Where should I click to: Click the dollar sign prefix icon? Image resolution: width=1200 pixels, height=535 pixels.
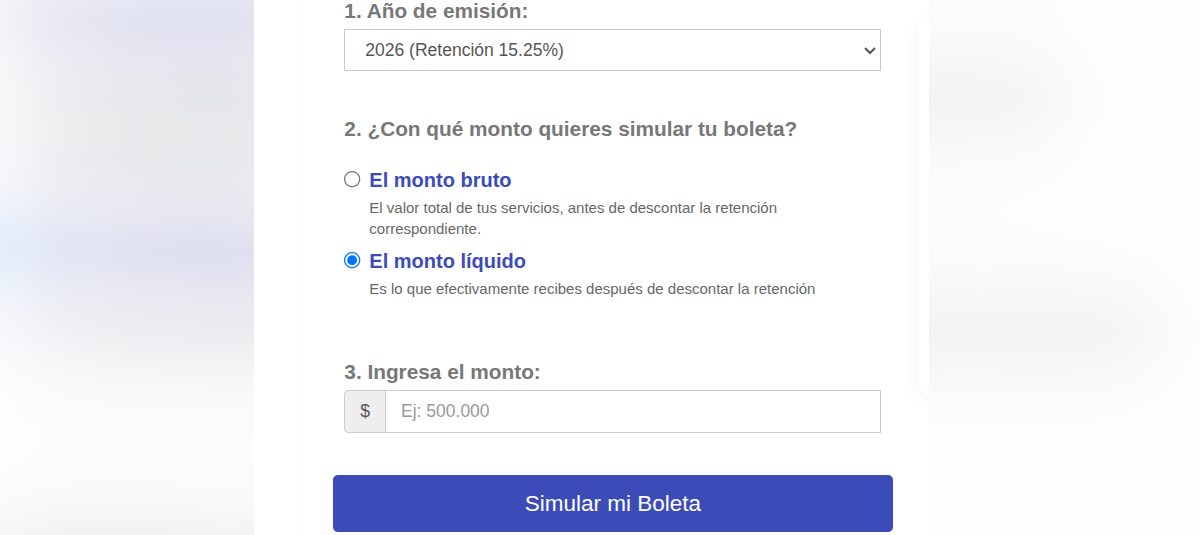pos(365,411)
